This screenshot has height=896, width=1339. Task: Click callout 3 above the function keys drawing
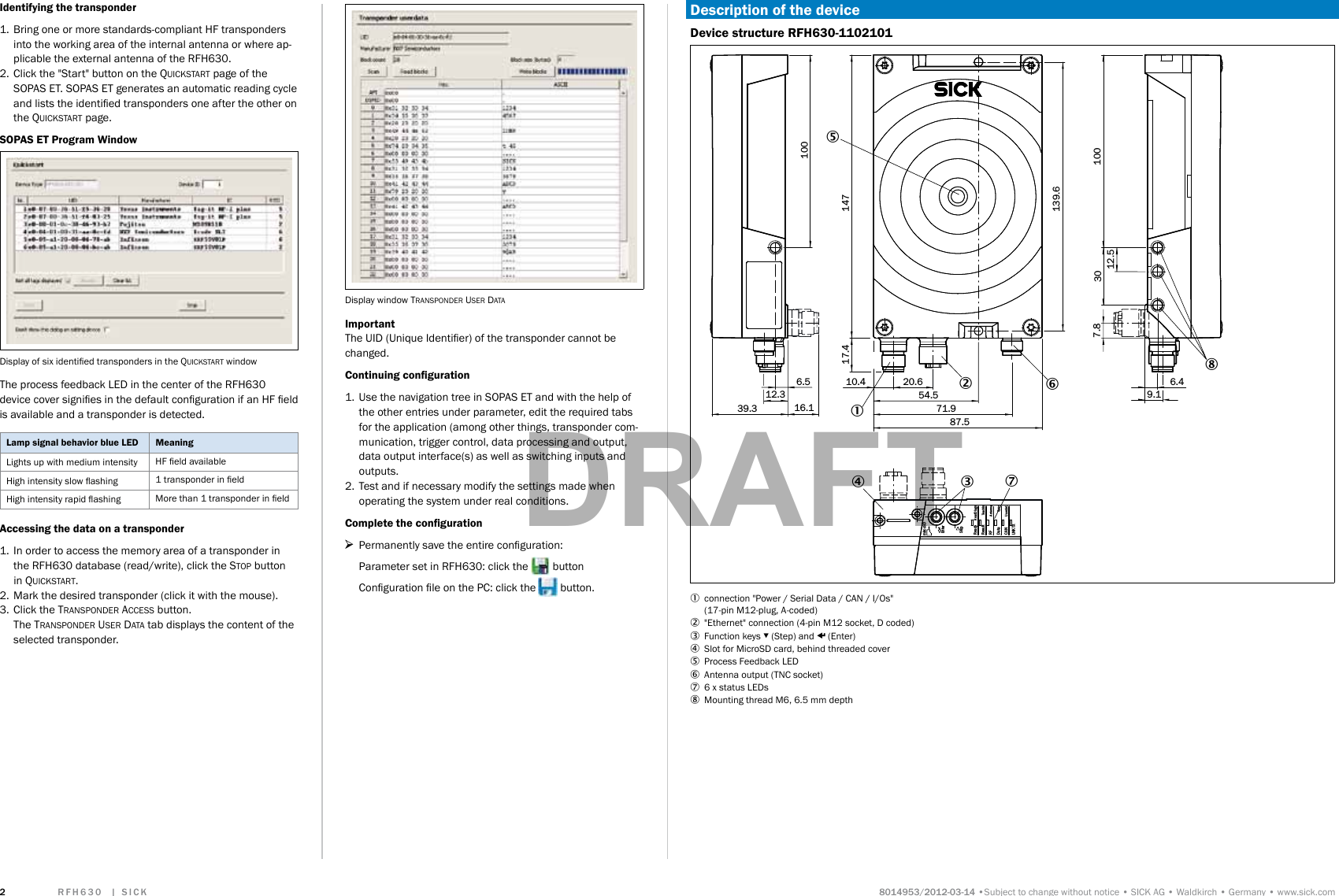tap(967, 481)
